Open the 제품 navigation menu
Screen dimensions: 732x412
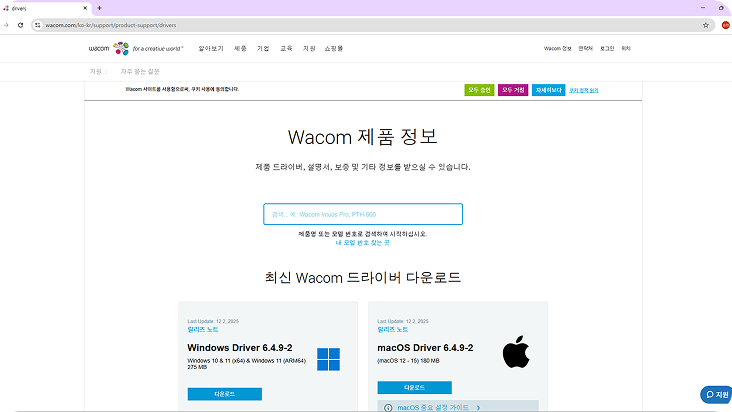240,48
